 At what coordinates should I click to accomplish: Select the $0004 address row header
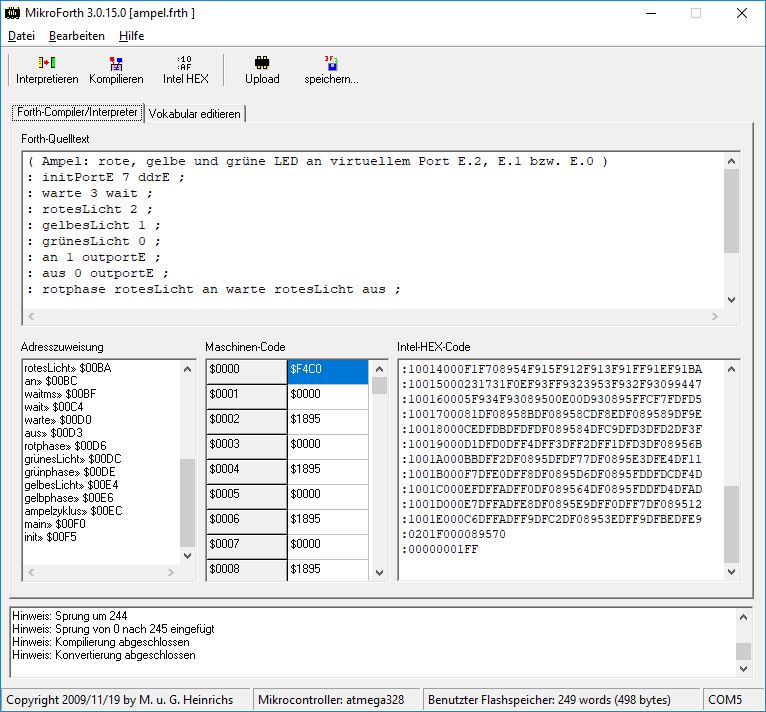pyautogui.click(x=246, y=469)
